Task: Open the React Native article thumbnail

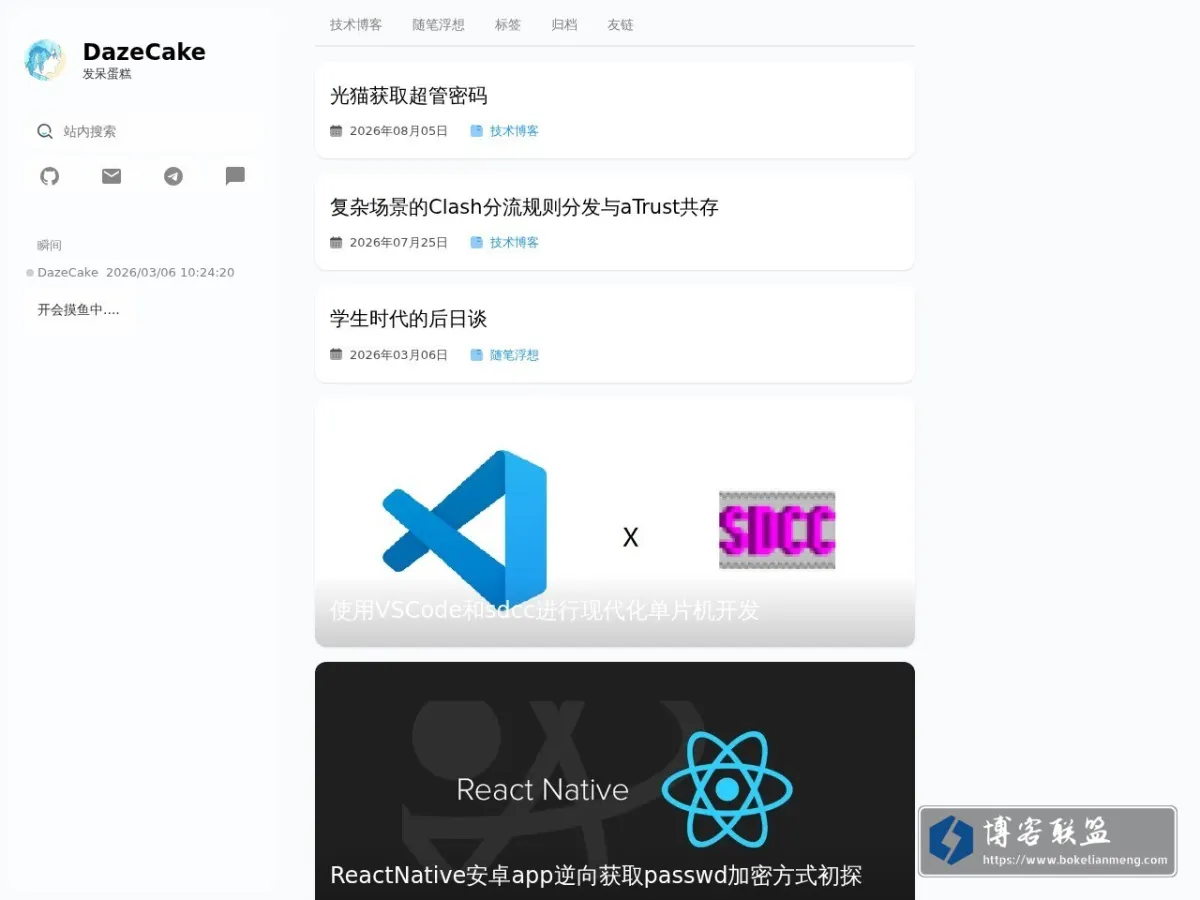Action: point(615,781)
